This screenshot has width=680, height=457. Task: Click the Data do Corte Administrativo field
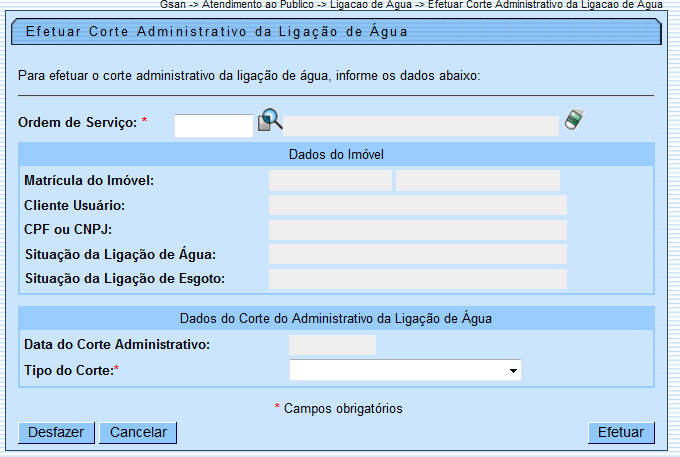click(332, 345)
